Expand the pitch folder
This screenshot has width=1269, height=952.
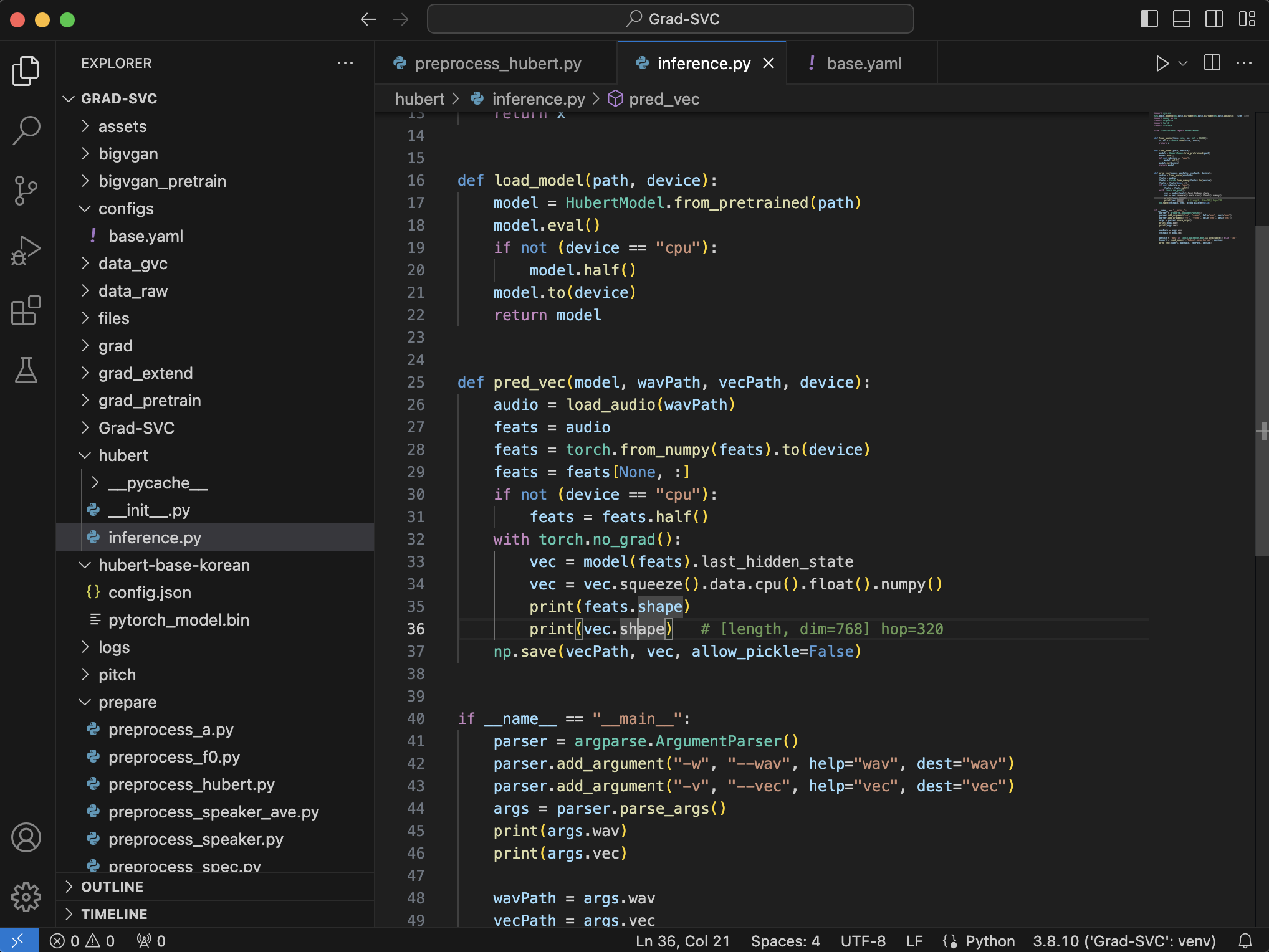(x=215, y=674)
